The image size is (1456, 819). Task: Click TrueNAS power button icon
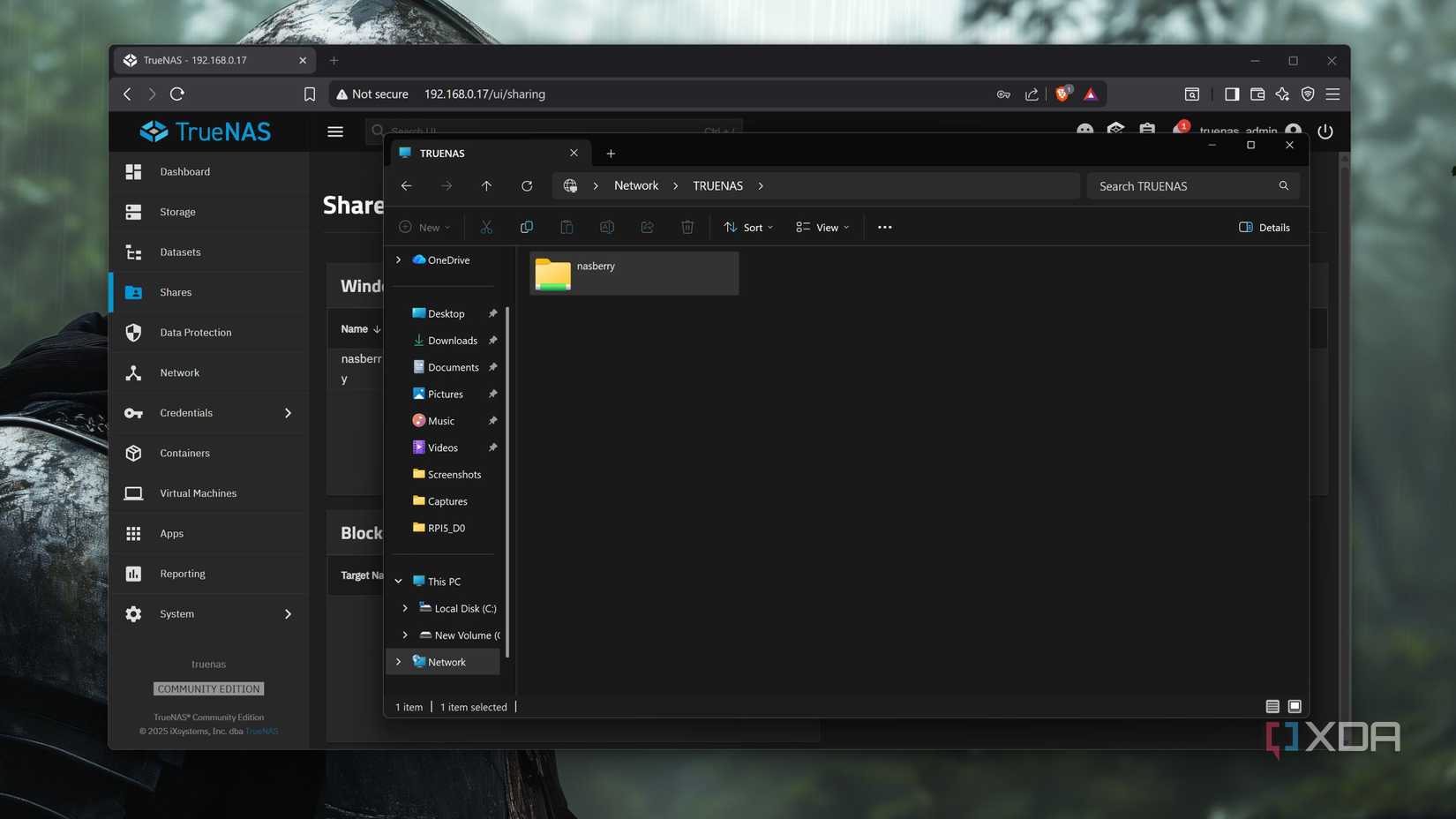pyautogui.click(x=1325, y=131)
